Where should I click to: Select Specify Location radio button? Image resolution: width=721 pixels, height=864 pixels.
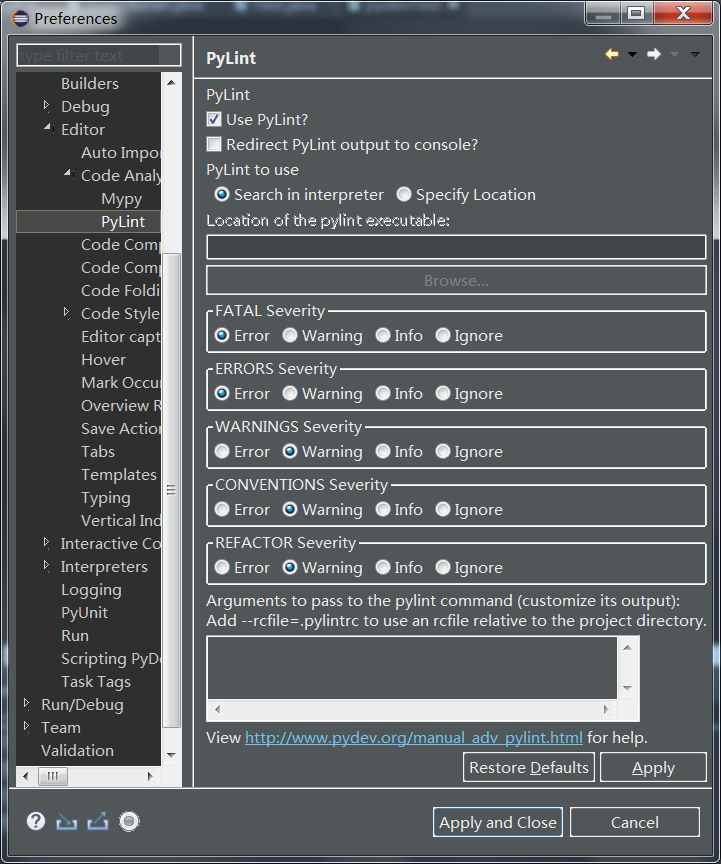tap(404, 195)
